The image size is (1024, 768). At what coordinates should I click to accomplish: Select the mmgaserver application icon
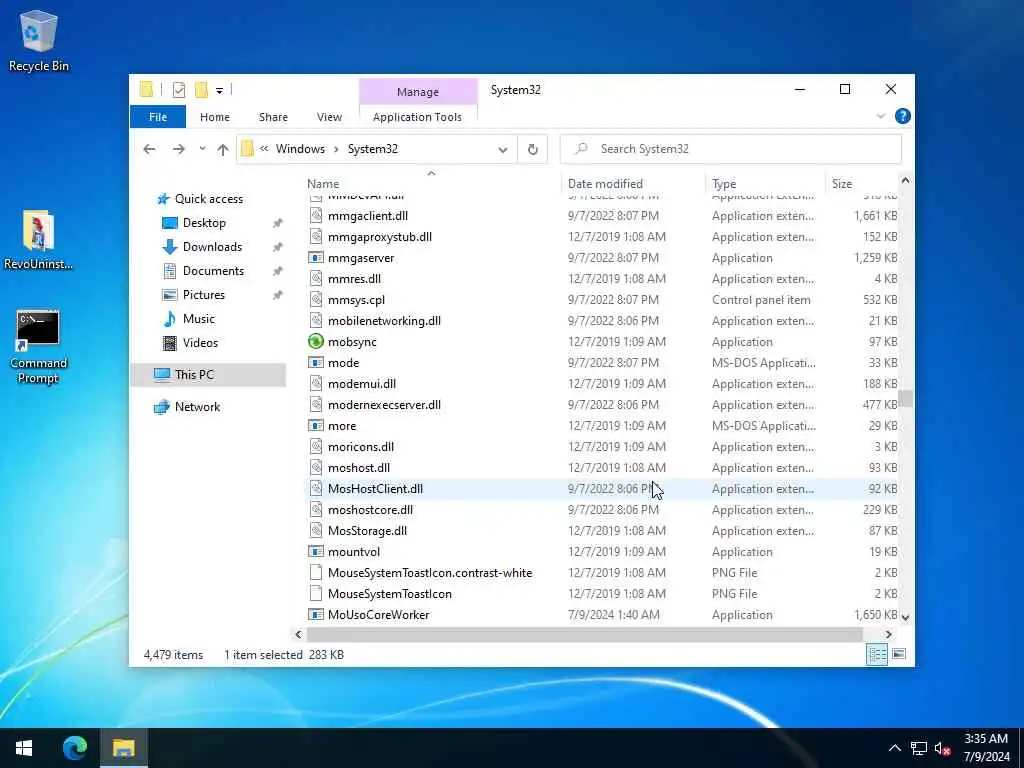316,258
